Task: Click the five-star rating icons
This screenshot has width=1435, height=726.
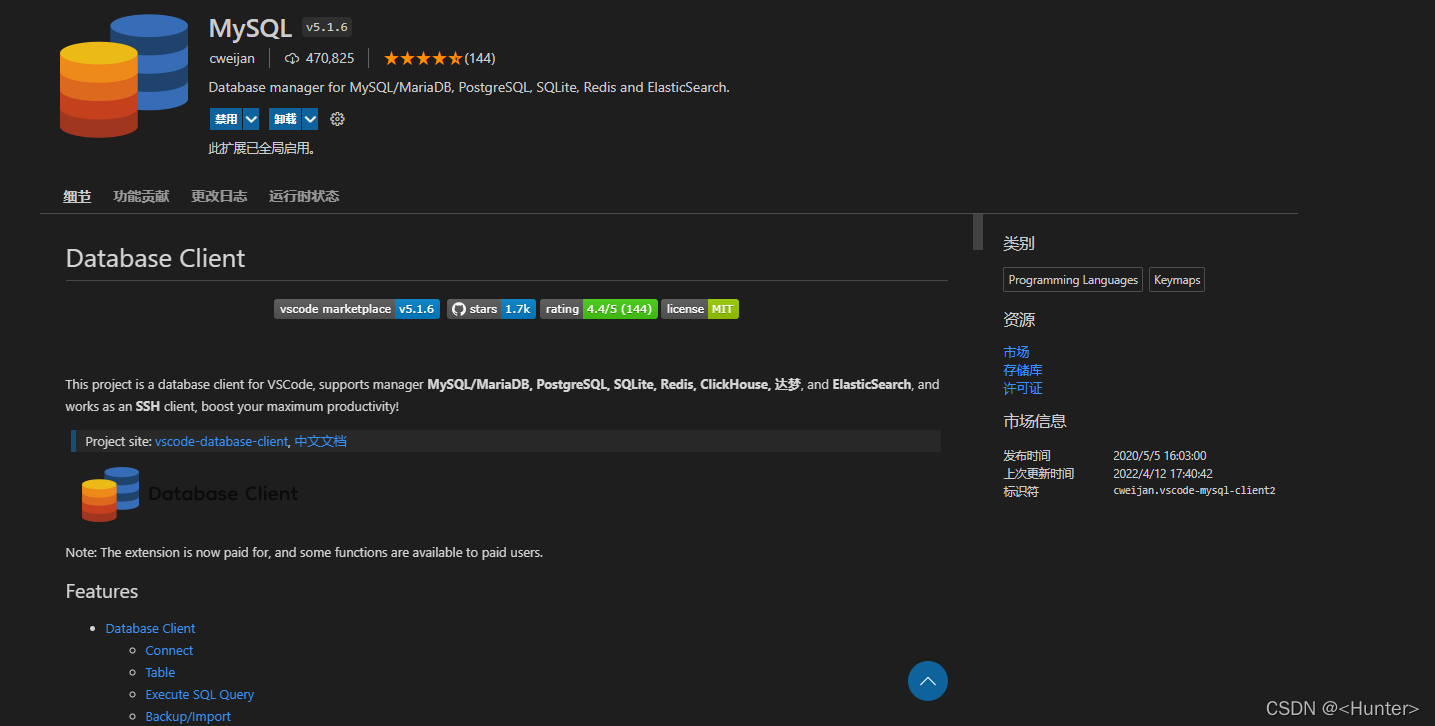Action: pos(423,59)
